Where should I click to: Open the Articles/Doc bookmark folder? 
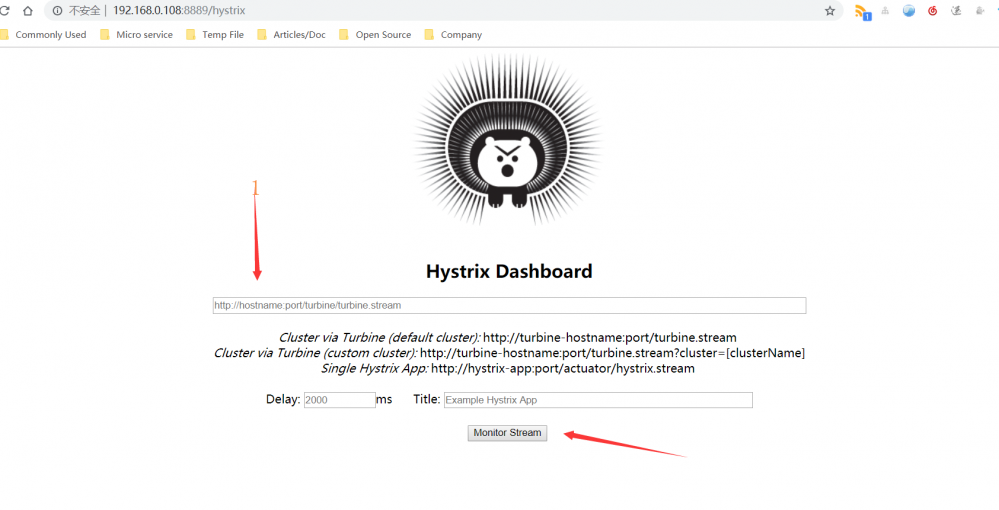[292, 34]
